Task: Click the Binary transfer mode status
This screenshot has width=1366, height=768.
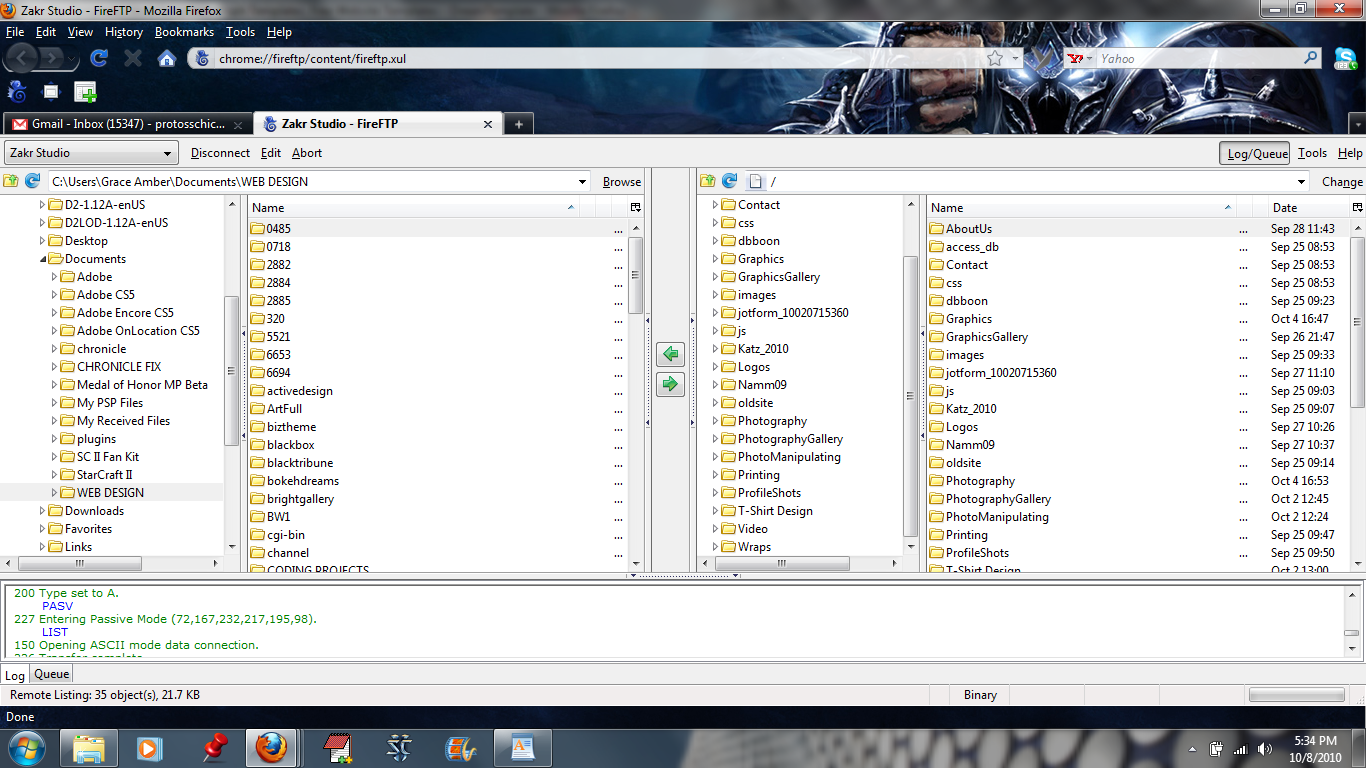Action: pyautogui.click(x=980, y=695)
